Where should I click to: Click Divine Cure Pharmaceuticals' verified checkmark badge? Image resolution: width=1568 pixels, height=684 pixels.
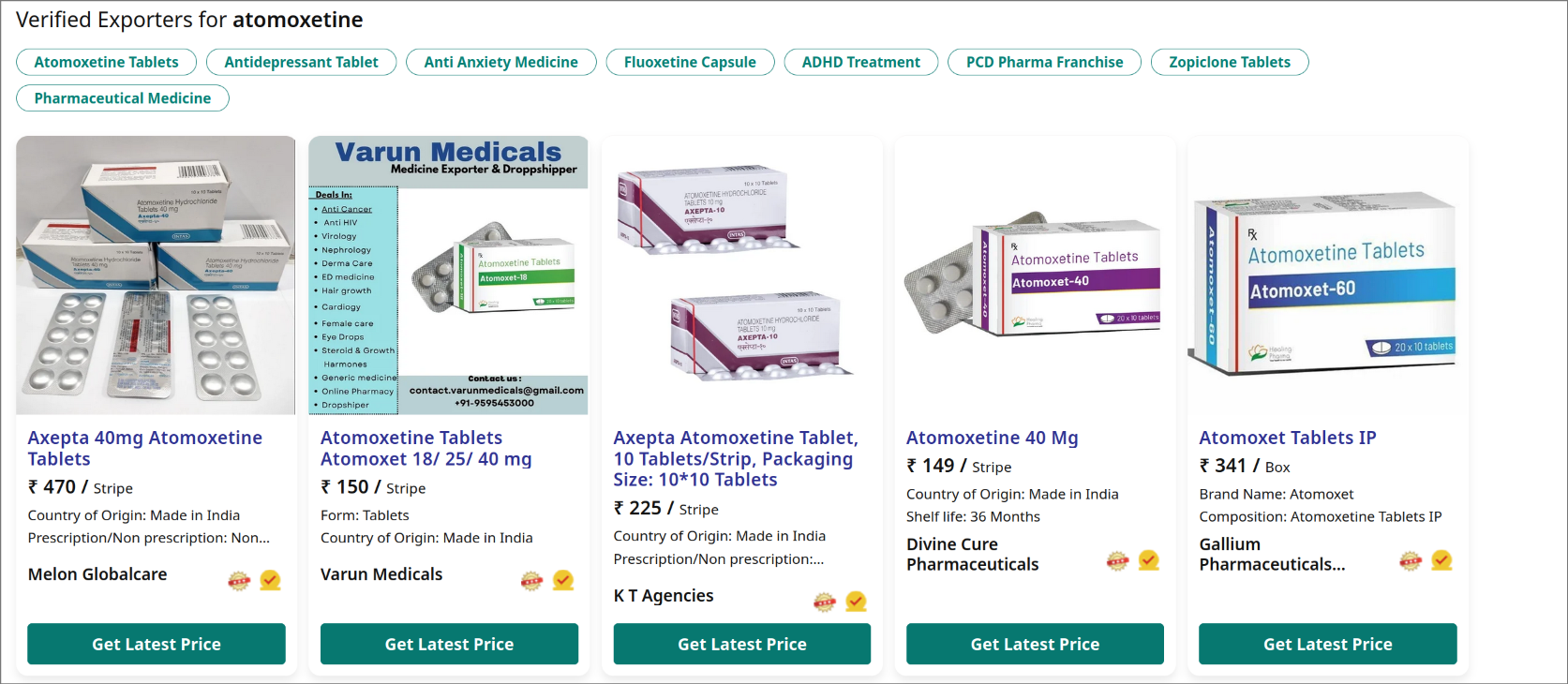(1149, 560)
